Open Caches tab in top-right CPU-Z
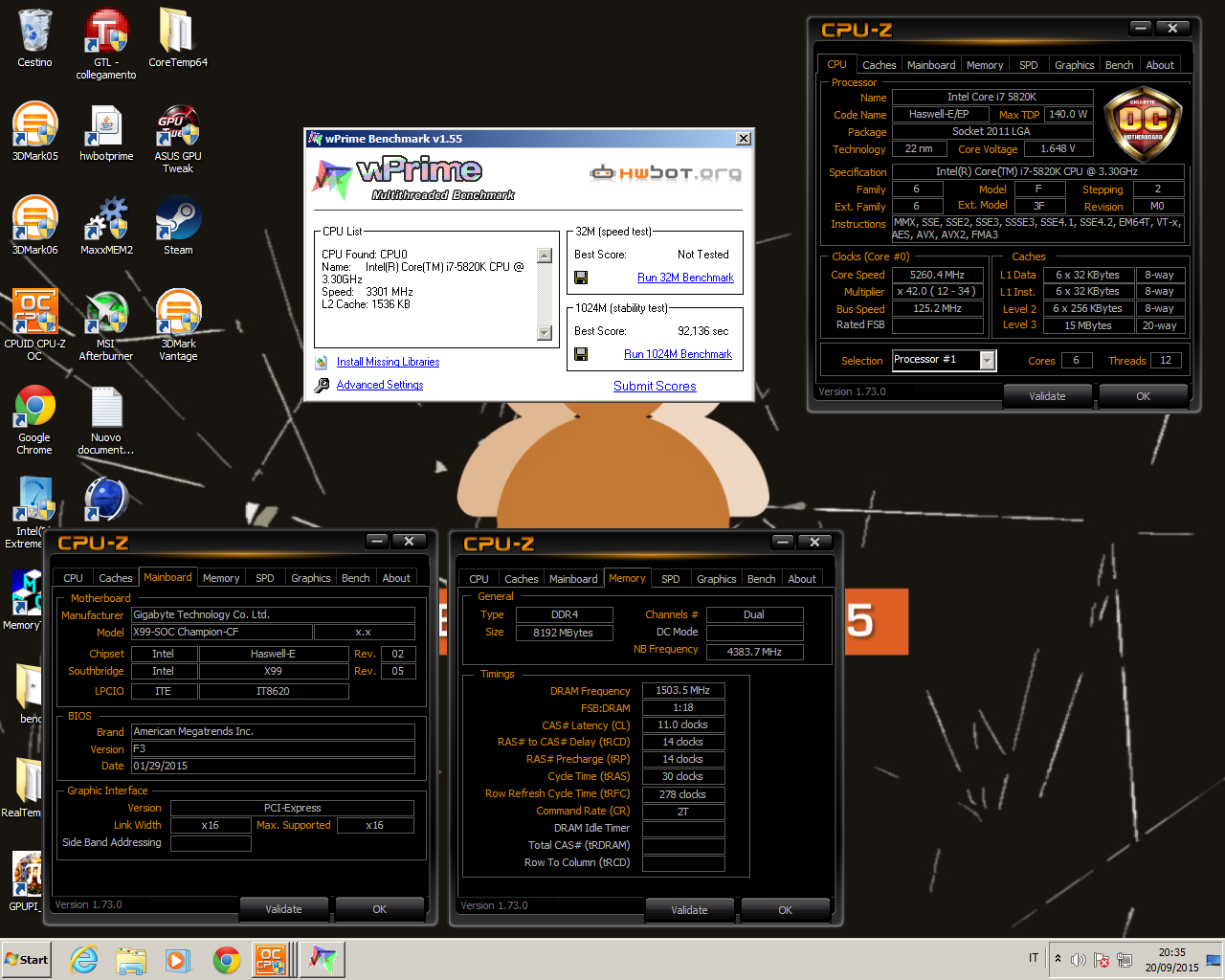1225x980 pixels. [x=879, y=65]
